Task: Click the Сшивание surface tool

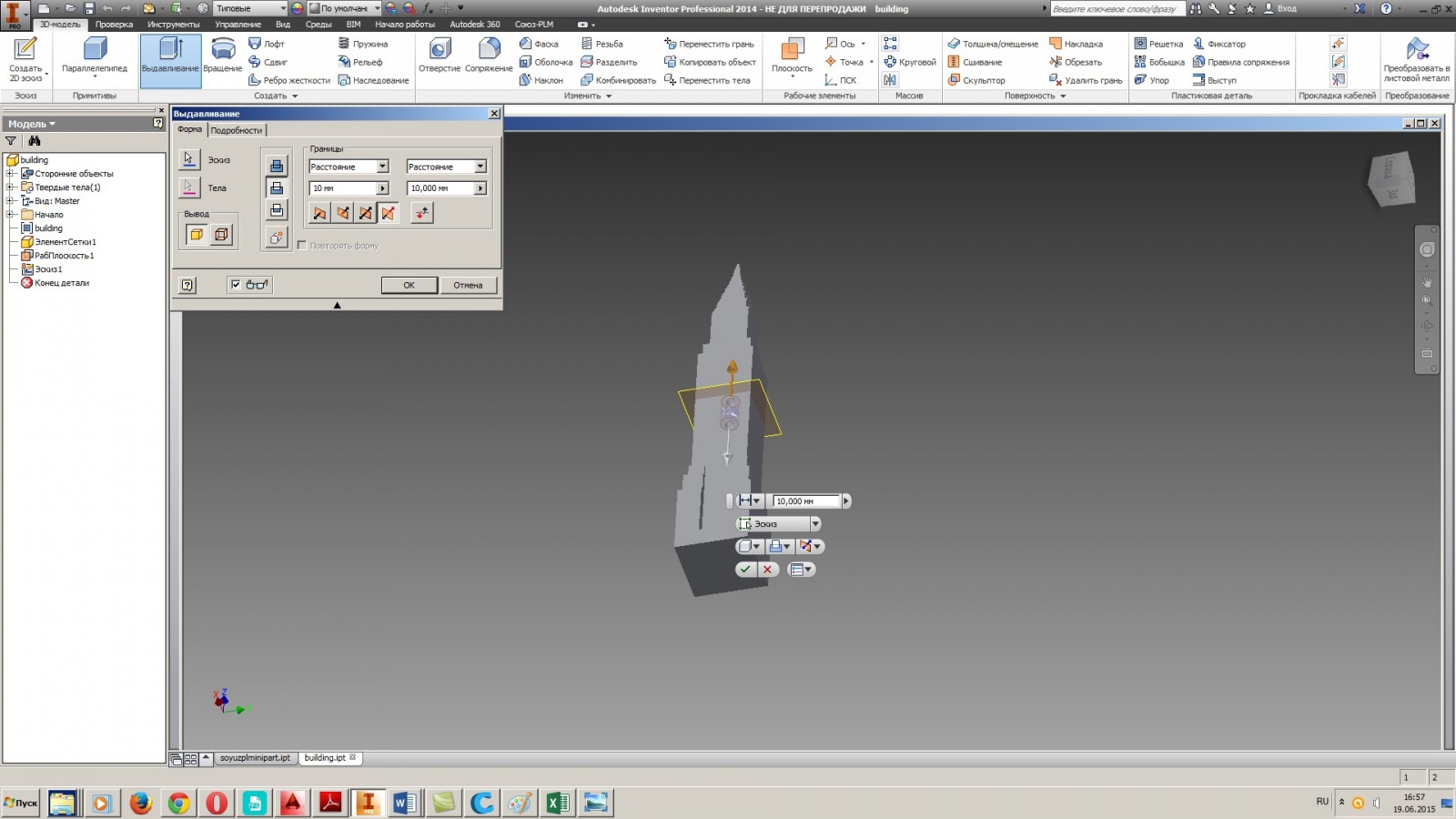Action: [975, 62]
